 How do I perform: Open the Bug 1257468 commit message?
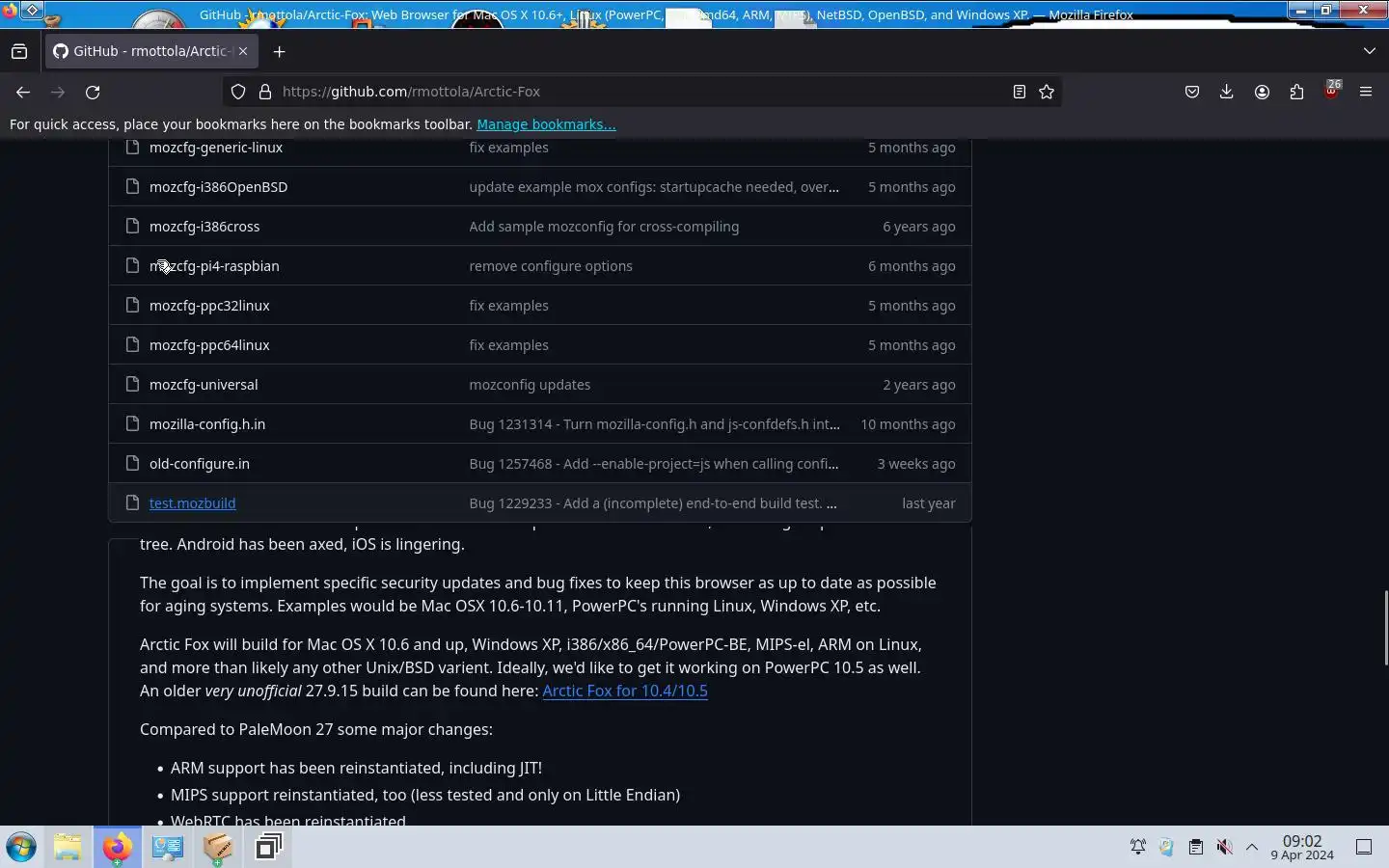[654, 464]
